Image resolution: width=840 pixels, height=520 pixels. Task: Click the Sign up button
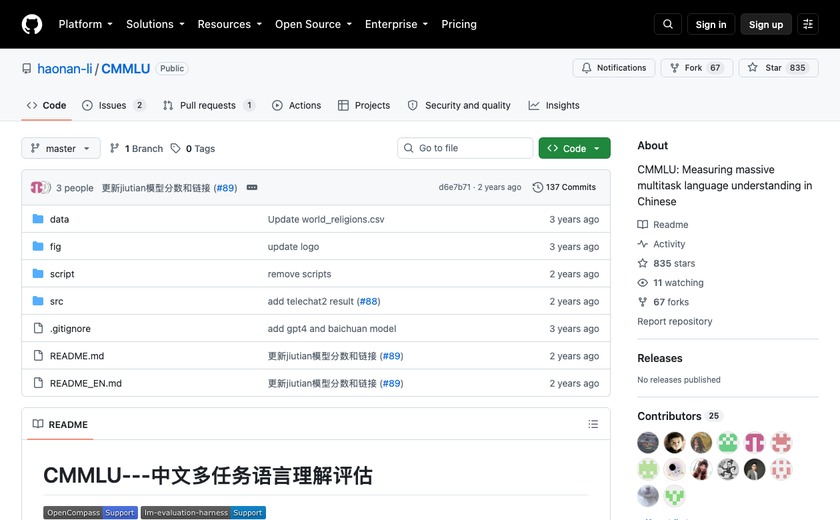766,24
